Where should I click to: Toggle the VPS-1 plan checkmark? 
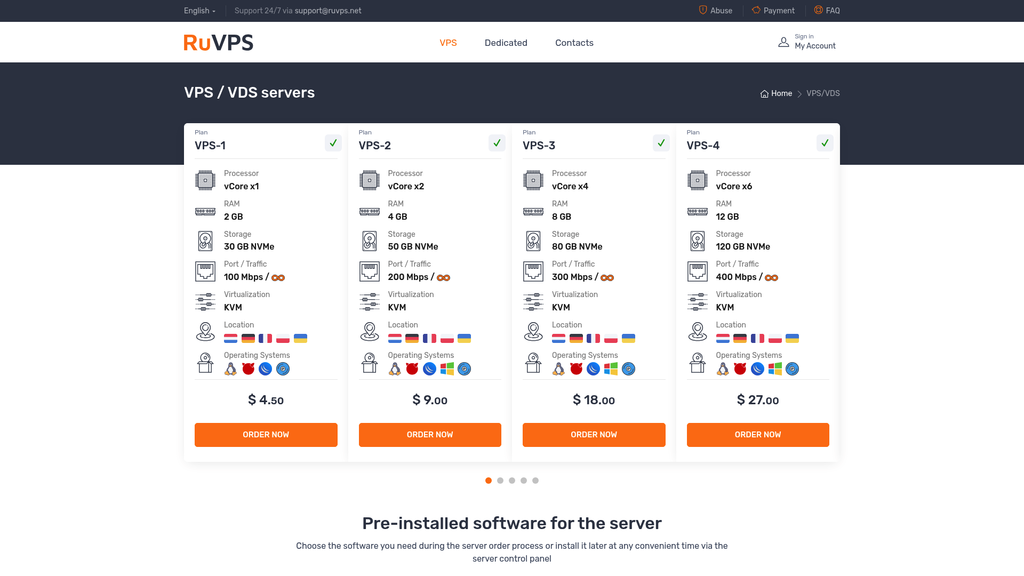click(333, 143)
